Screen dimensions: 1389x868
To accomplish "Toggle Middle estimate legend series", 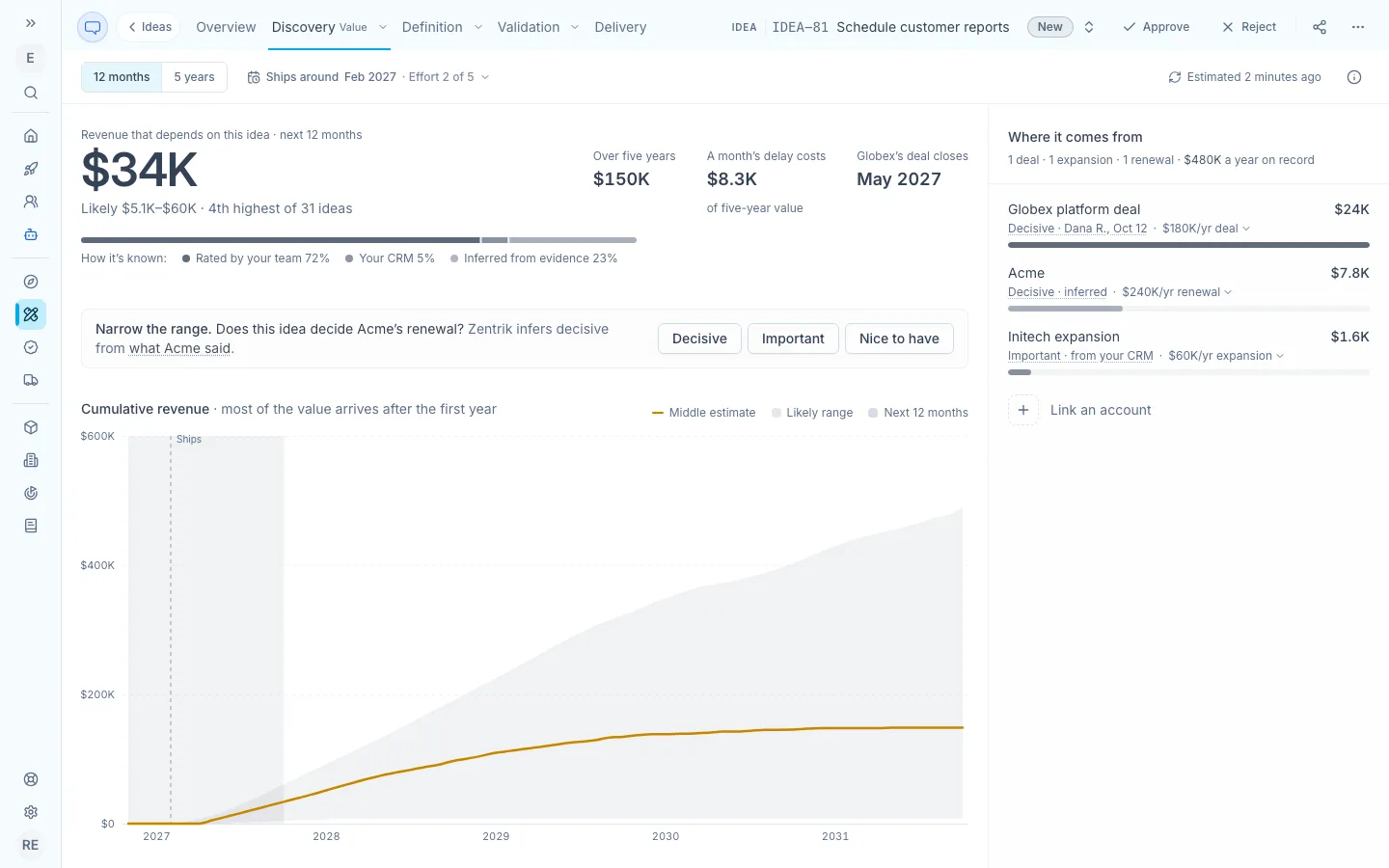I will click(x=704, y=413).
